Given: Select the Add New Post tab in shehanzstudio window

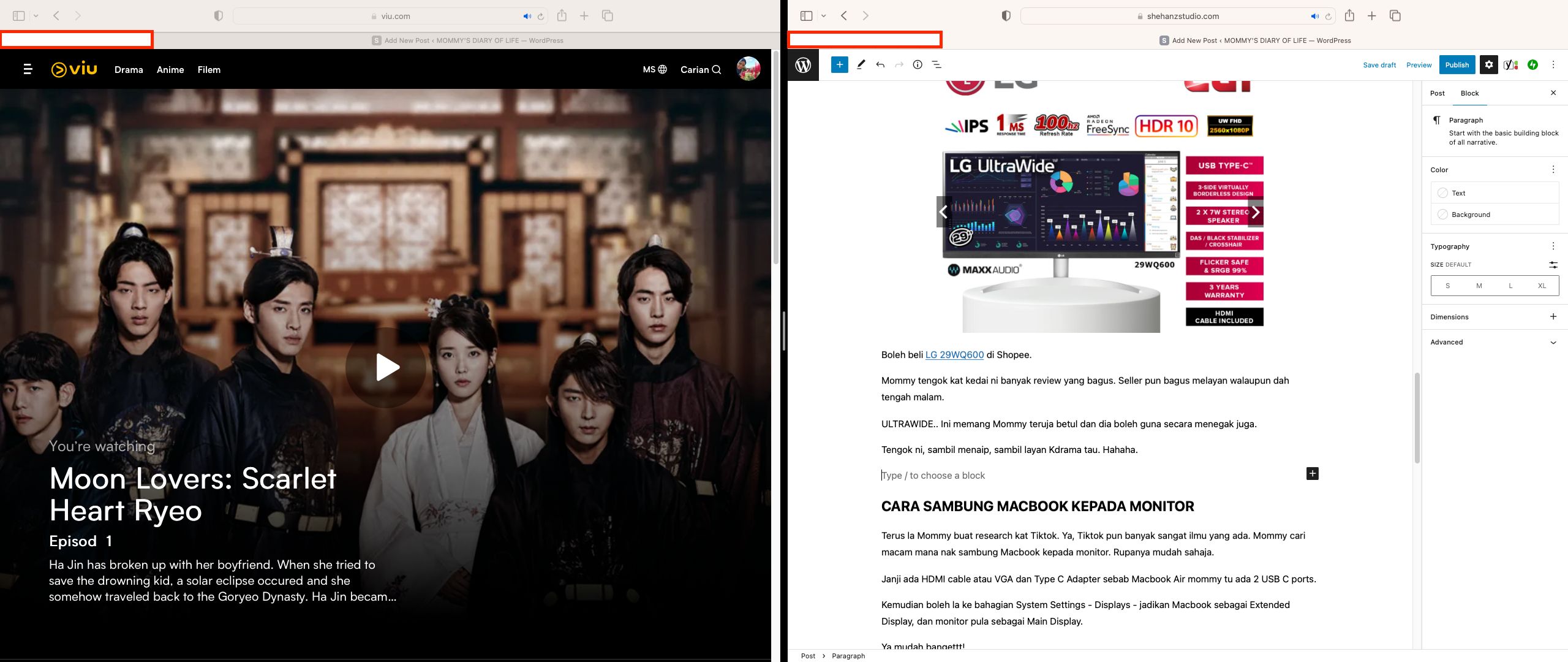Looking at the screenshot, I should click(1256, 40).
